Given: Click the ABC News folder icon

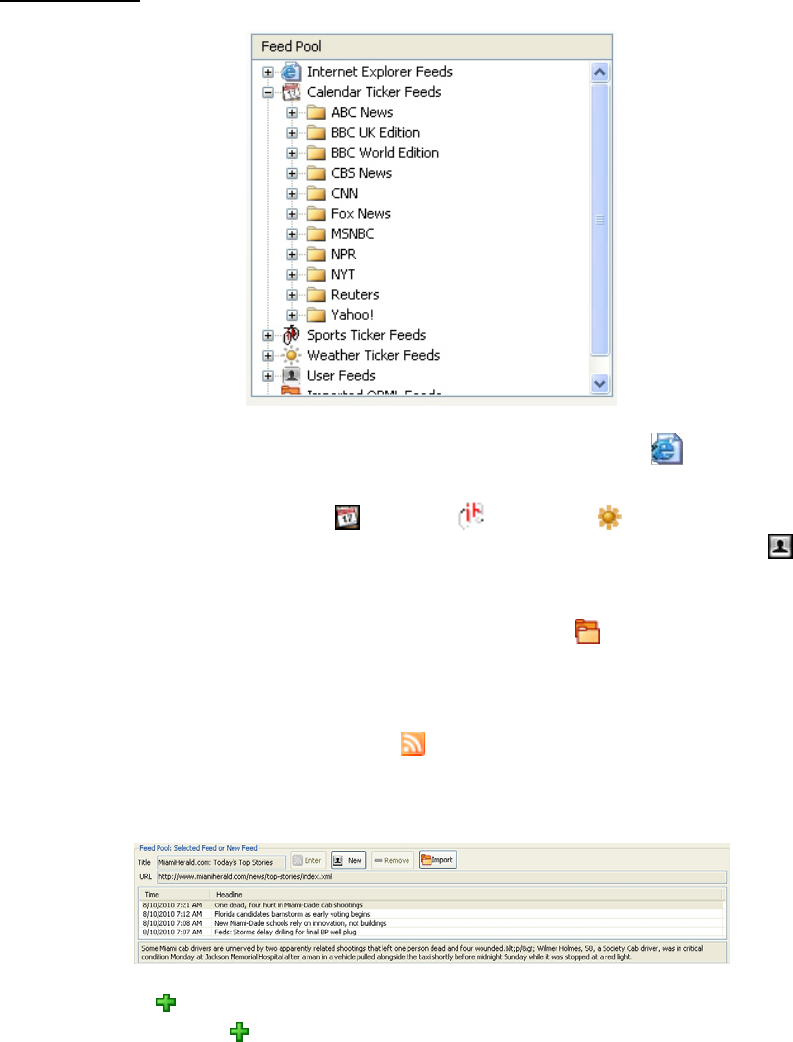Looking at the screenshot, I should click(316, 112).
